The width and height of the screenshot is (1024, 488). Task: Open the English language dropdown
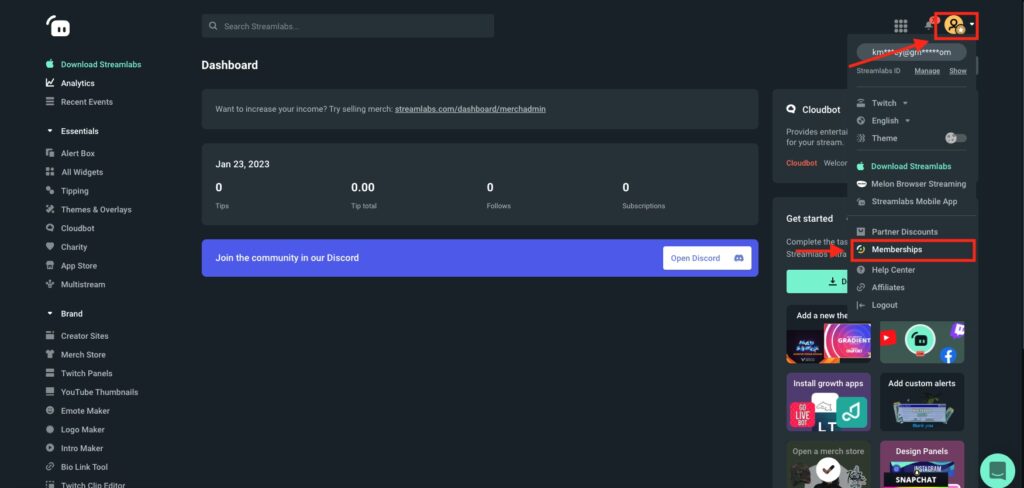pyautogui.click(x=891, y=121)
